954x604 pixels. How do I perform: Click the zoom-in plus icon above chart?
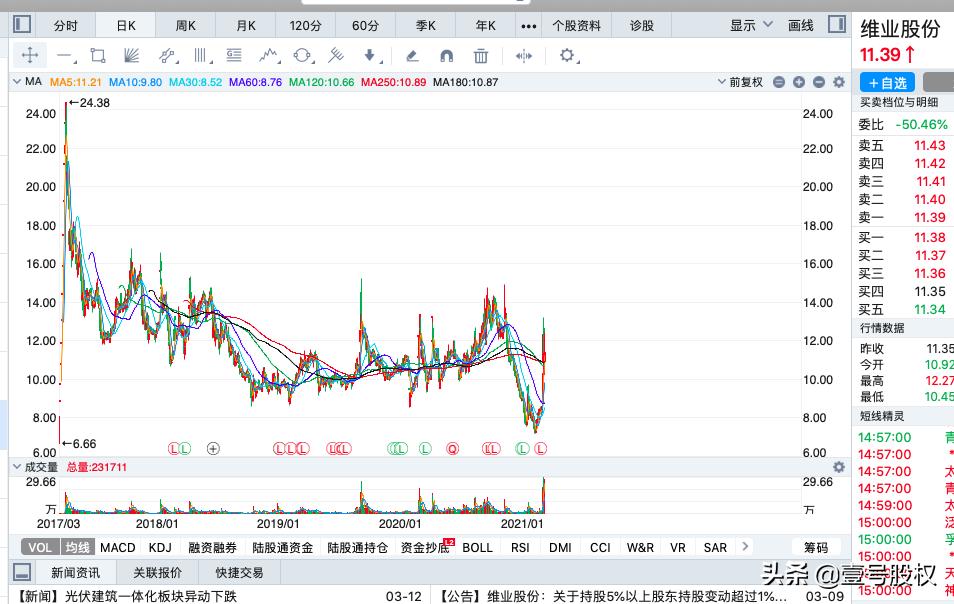click(799, 82)
